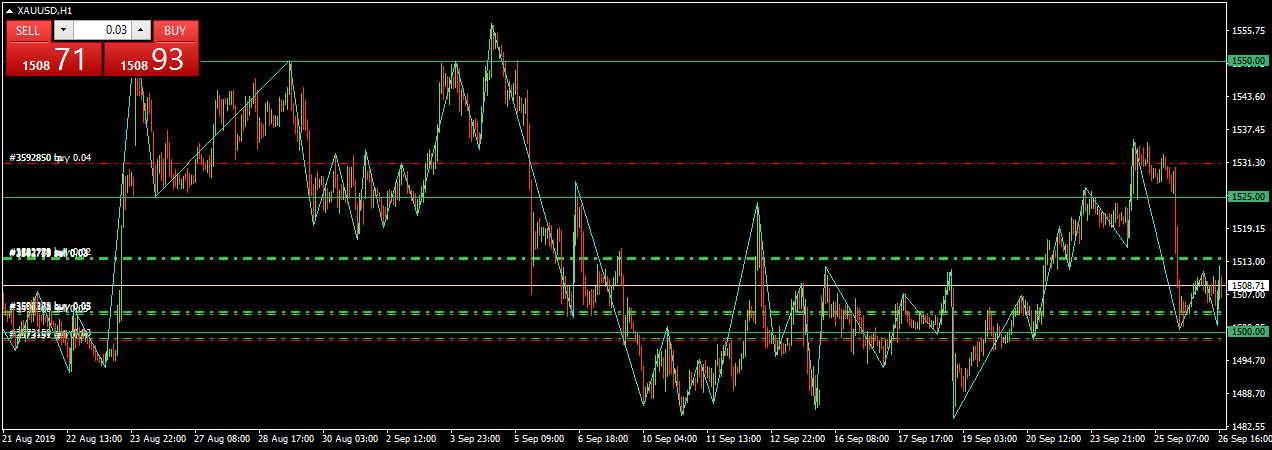Click the 23 Sep 21:00 time label
Image resolution: width=1272 pixels, height=450 pixels.
pos(1118,438)
